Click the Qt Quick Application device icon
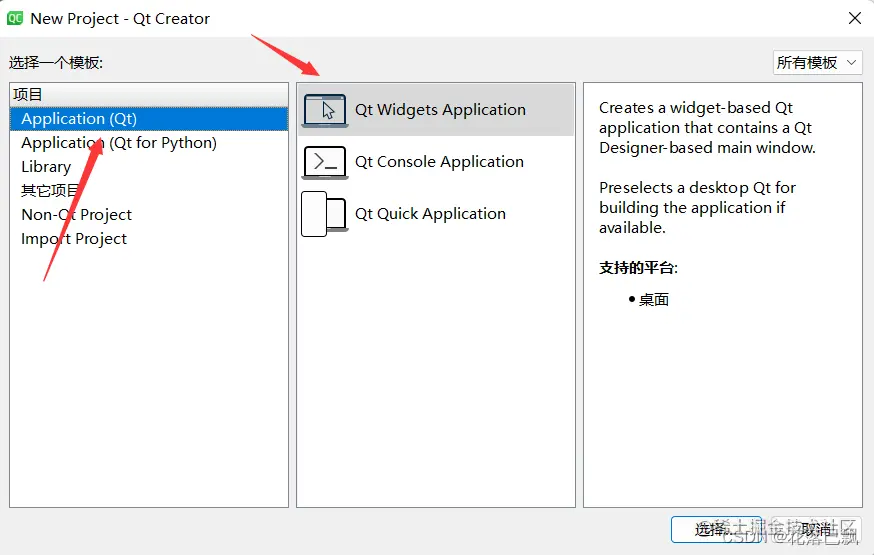Screen dimensions: 874x555 324,214
